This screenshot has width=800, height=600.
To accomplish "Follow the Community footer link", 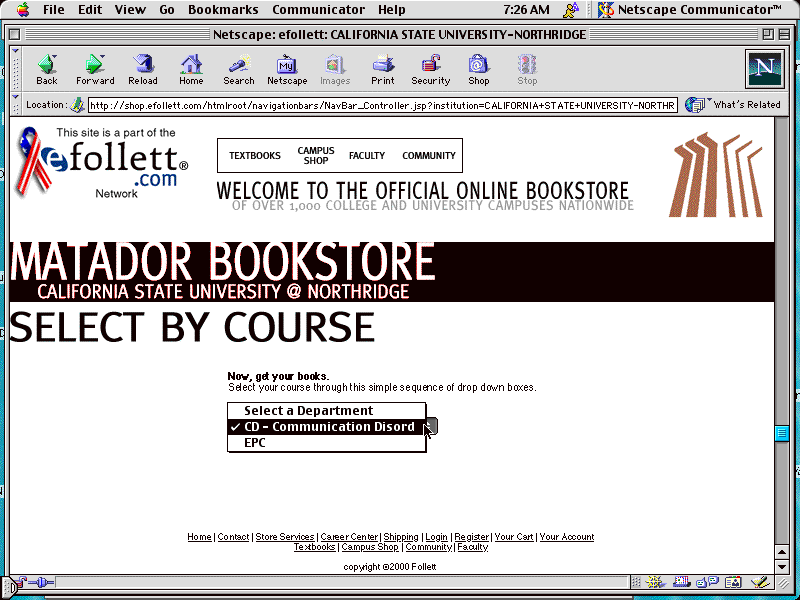I will [x=429, y=547].
